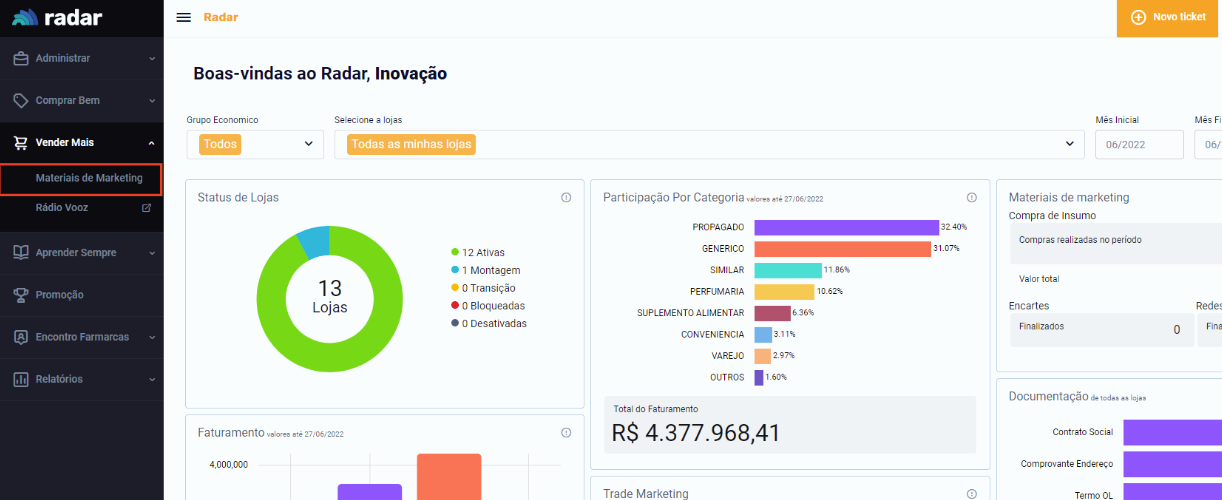Click info icon on Faturamento card
The image size is (1222, 500).
pyautogui.click(x=566, y=433)
